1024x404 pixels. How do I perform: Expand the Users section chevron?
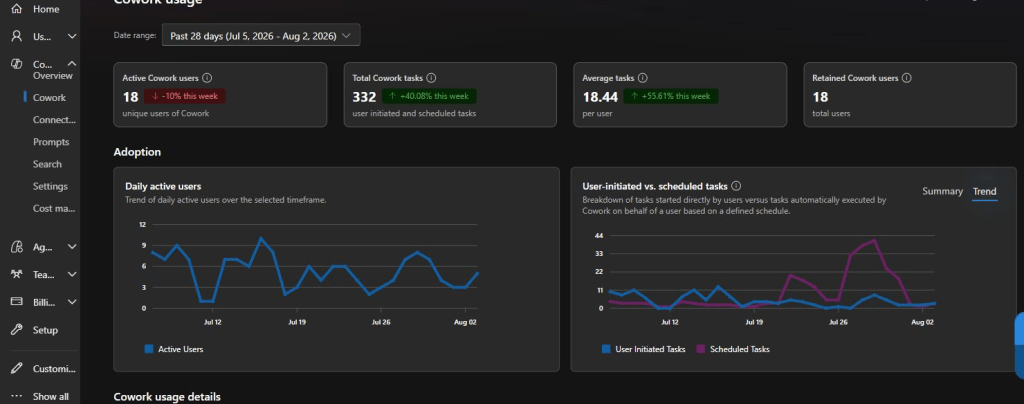72,37
